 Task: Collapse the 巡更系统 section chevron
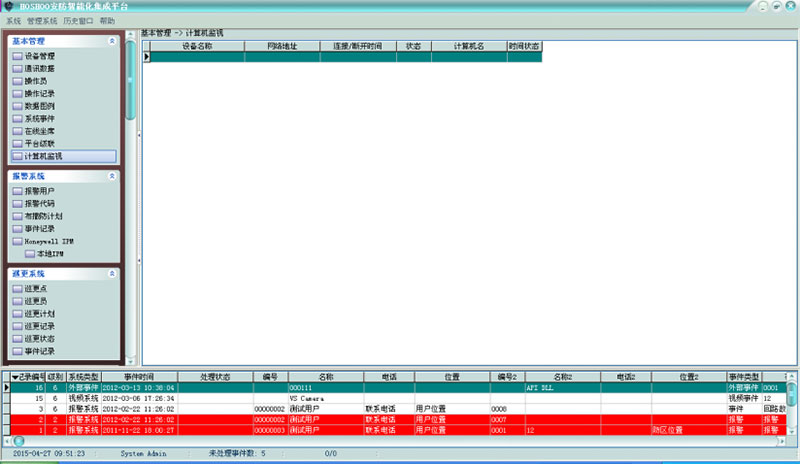coord(112,273)
